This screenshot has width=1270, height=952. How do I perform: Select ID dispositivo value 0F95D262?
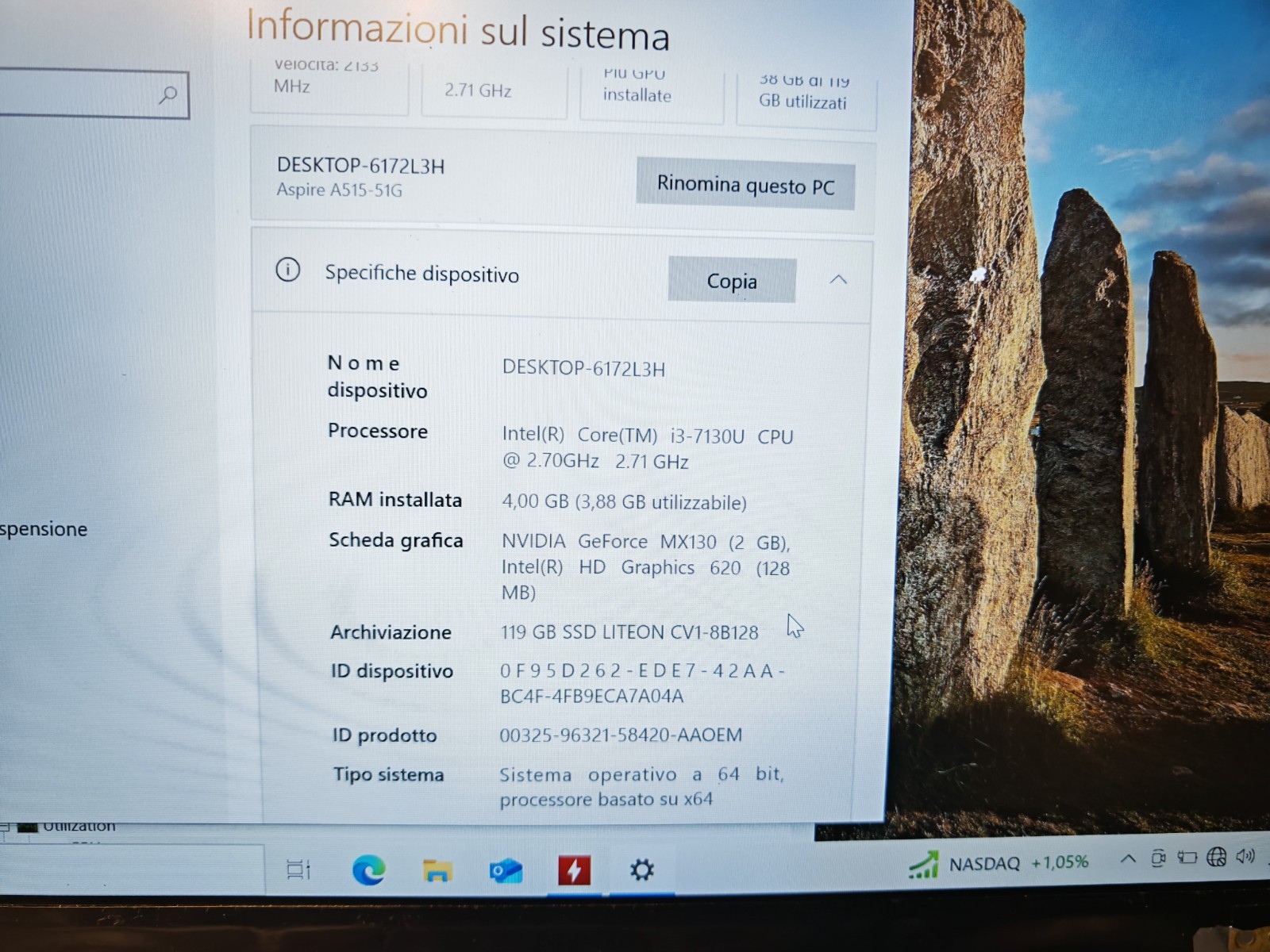[x=642, y=683]
